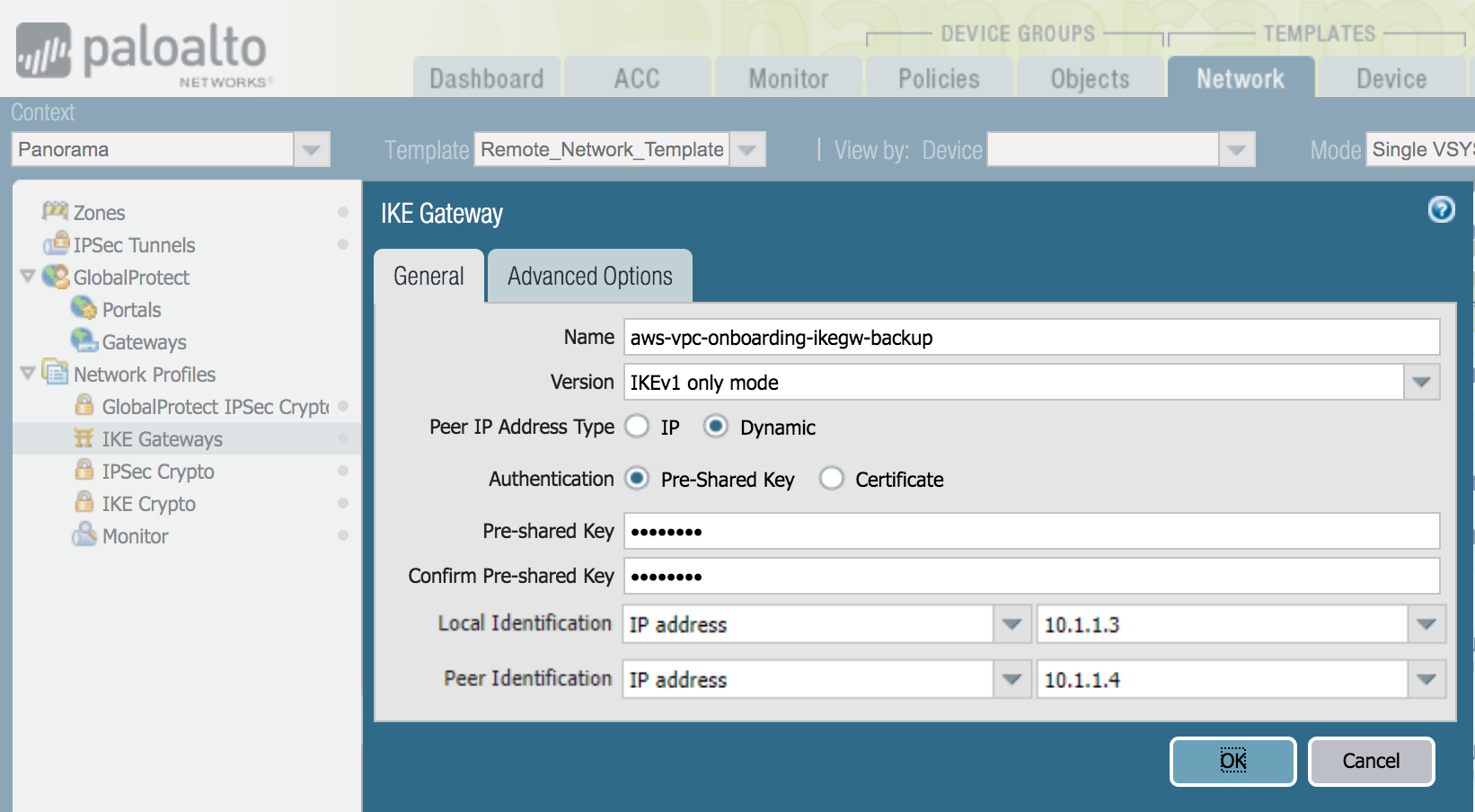Click the IPSec Crypto lock icon
The height and width of the screenshot is (812, 1475).
[84, 471]
